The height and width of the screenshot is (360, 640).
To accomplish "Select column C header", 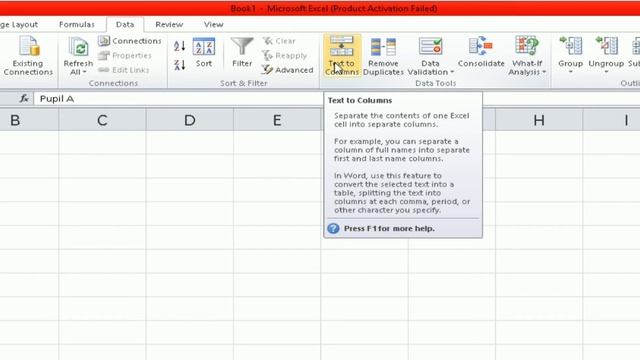I will [102, 120].
